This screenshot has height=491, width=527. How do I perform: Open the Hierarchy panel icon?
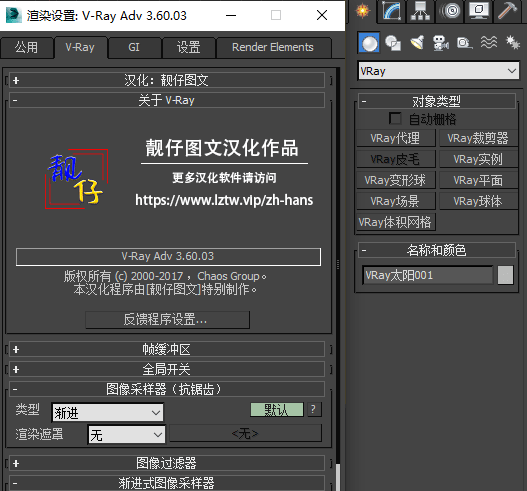point(420,11)
